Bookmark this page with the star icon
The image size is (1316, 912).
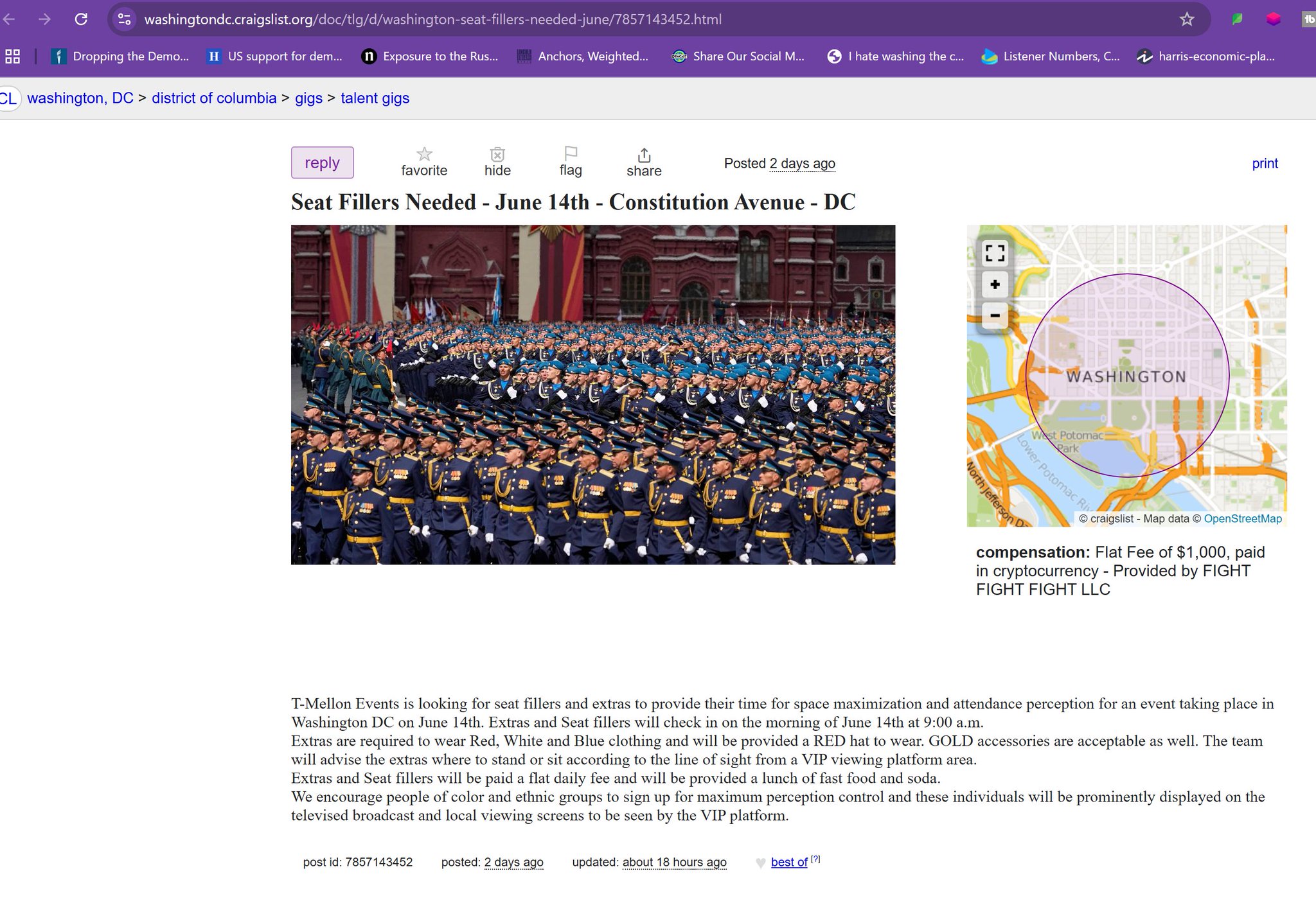tap(1187, 19)
